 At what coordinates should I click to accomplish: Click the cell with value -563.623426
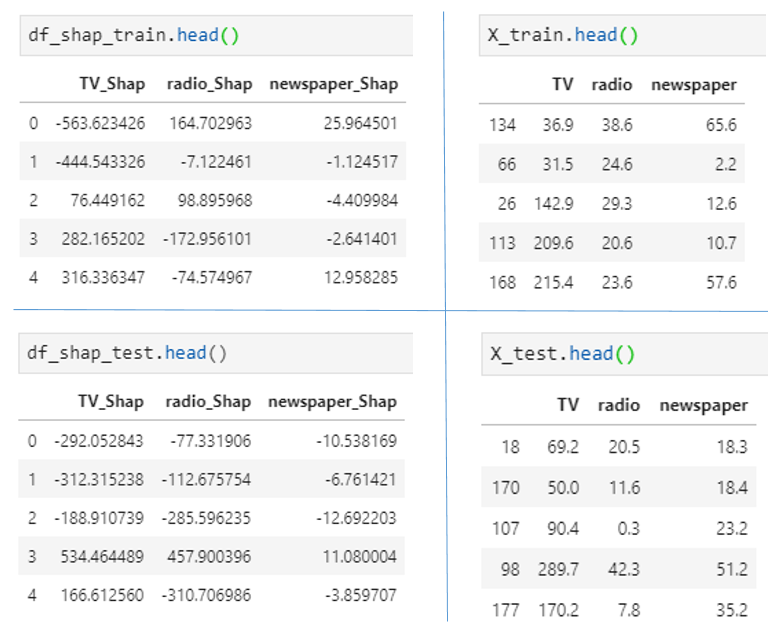(x=100, y=124)
